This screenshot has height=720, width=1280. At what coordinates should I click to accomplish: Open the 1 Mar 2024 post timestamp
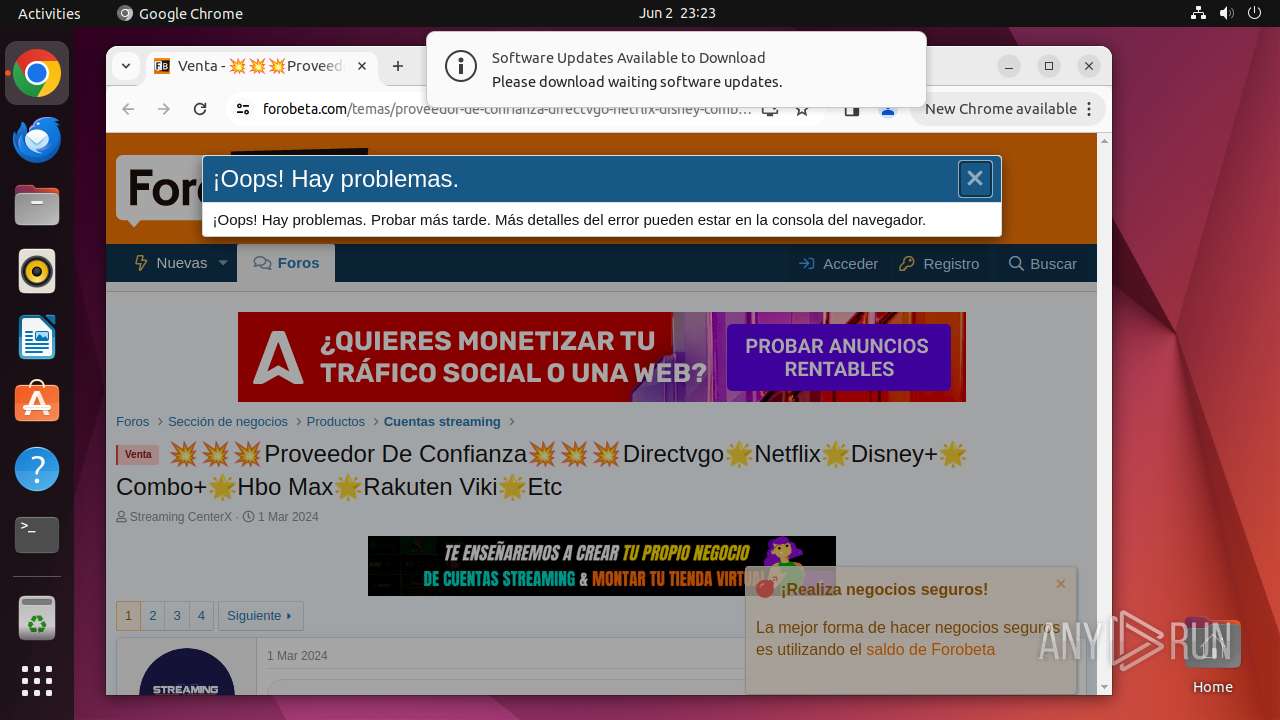pos(297,656)
